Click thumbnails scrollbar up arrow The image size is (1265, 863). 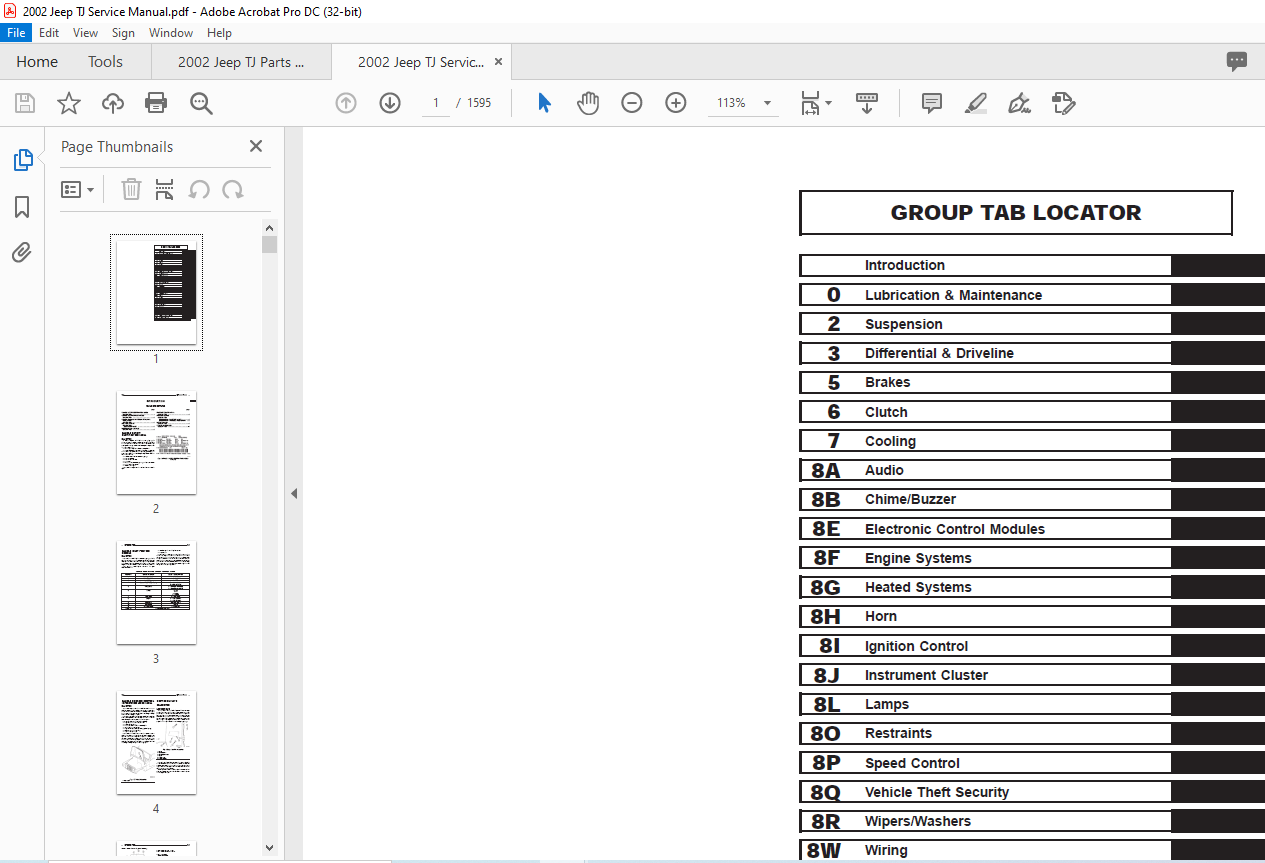click(x=269, y=228)
